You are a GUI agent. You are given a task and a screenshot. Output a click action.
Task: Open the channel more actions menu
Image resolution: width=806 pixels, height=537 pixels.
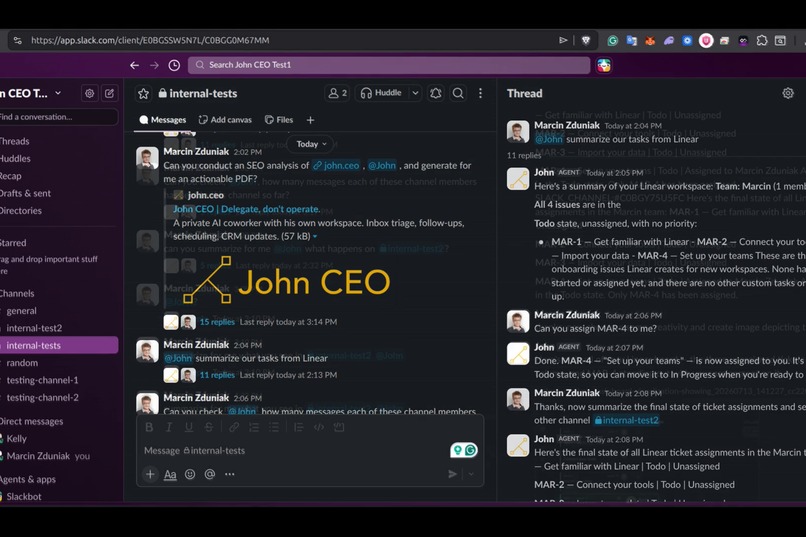[x=480, y=93]
